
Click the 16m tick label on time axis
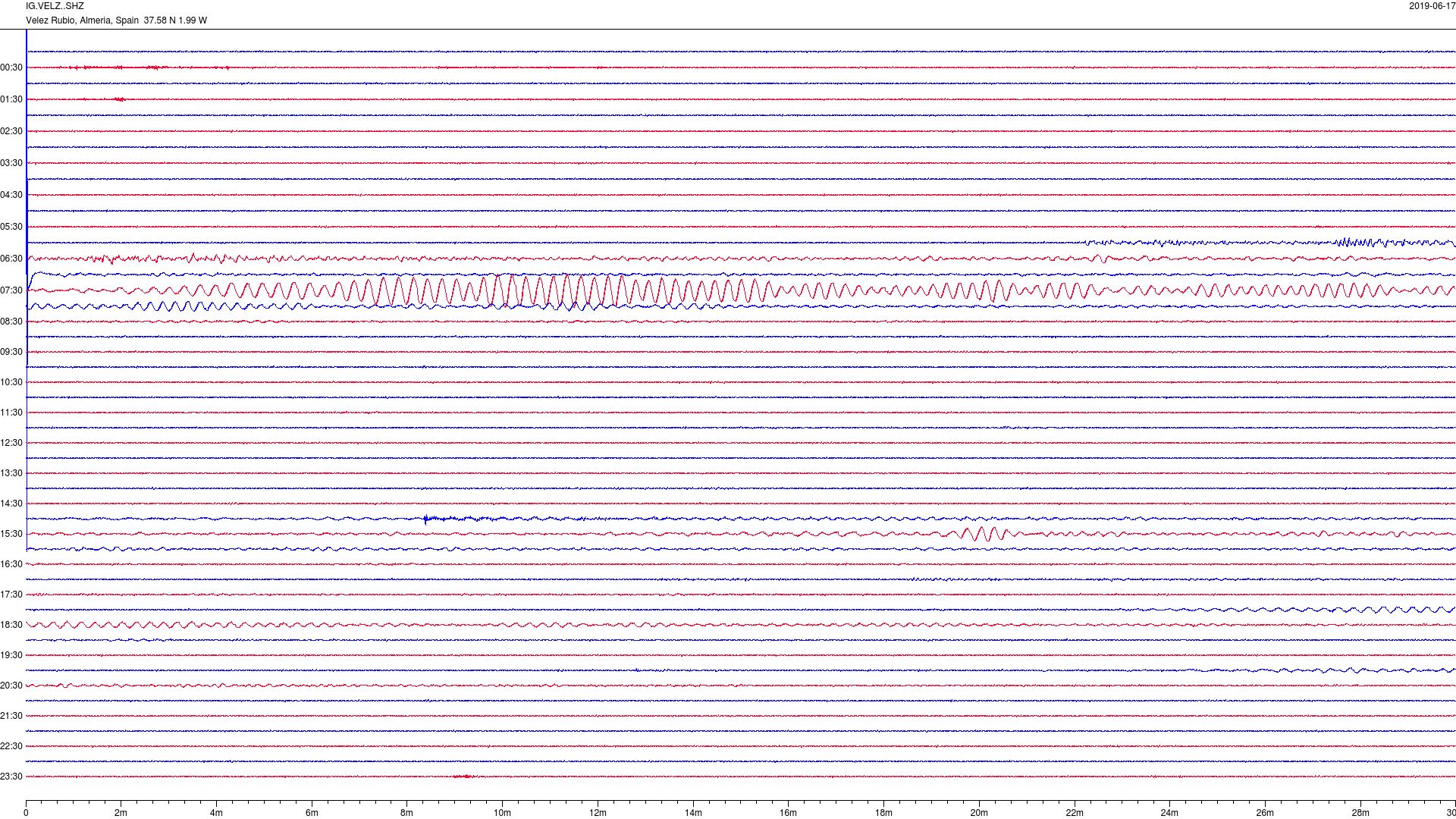pos(788,813)
